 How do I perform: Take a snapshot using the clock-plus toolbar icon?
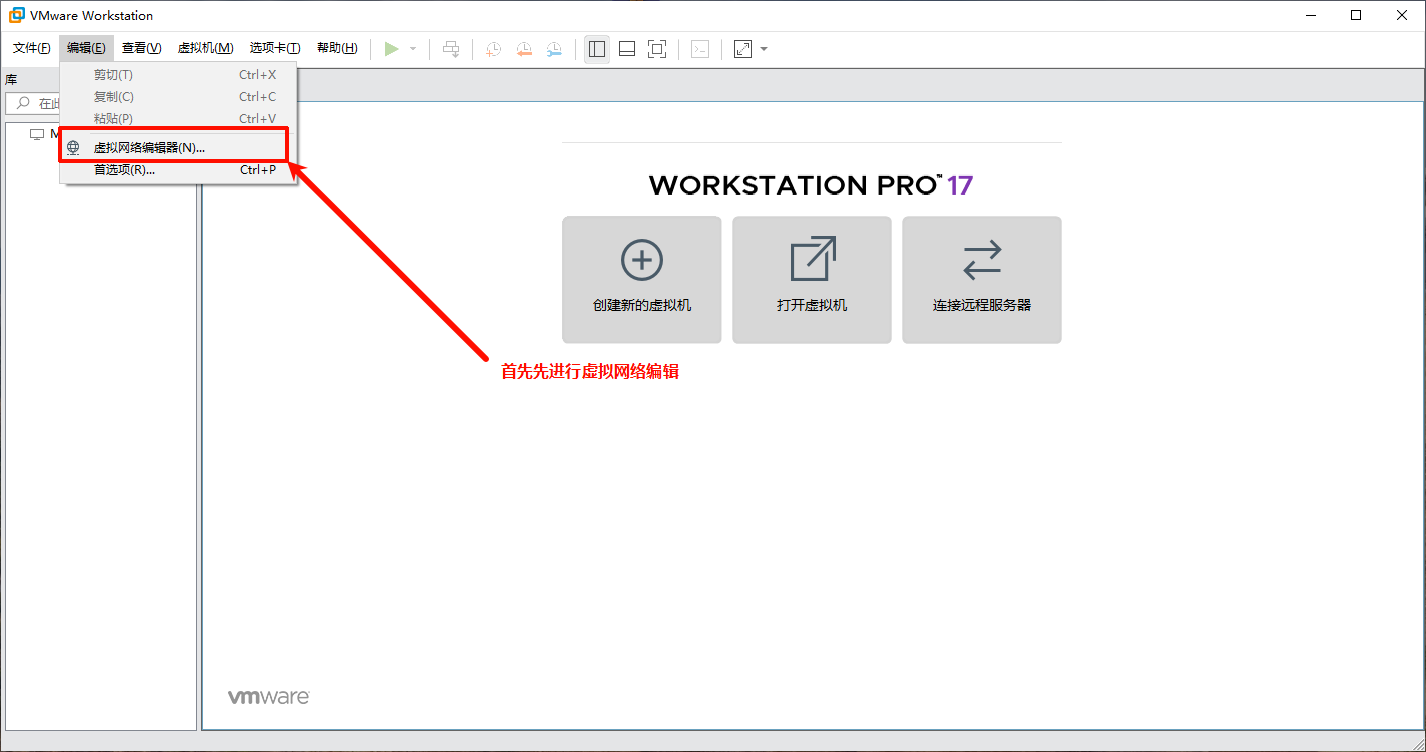click(x=494, y=49)
